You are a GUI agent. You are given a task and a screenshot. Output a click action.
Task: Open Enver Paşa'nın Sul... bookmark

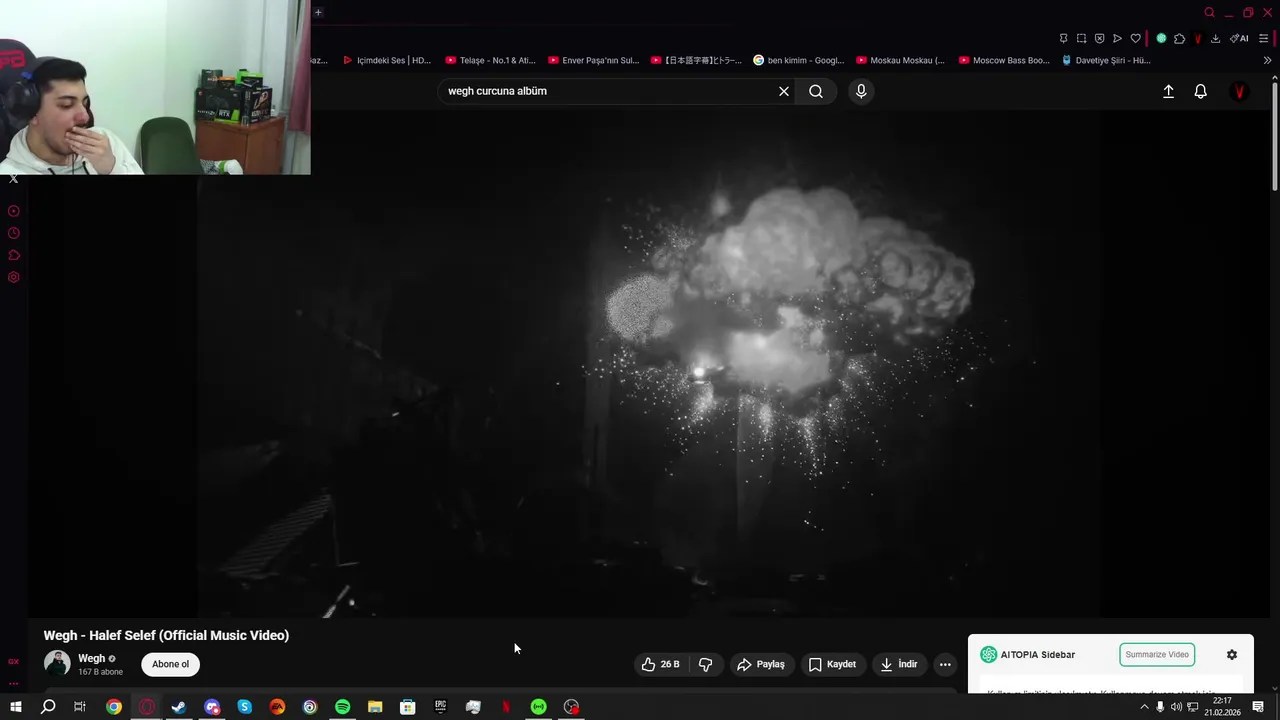pos(593,60)
